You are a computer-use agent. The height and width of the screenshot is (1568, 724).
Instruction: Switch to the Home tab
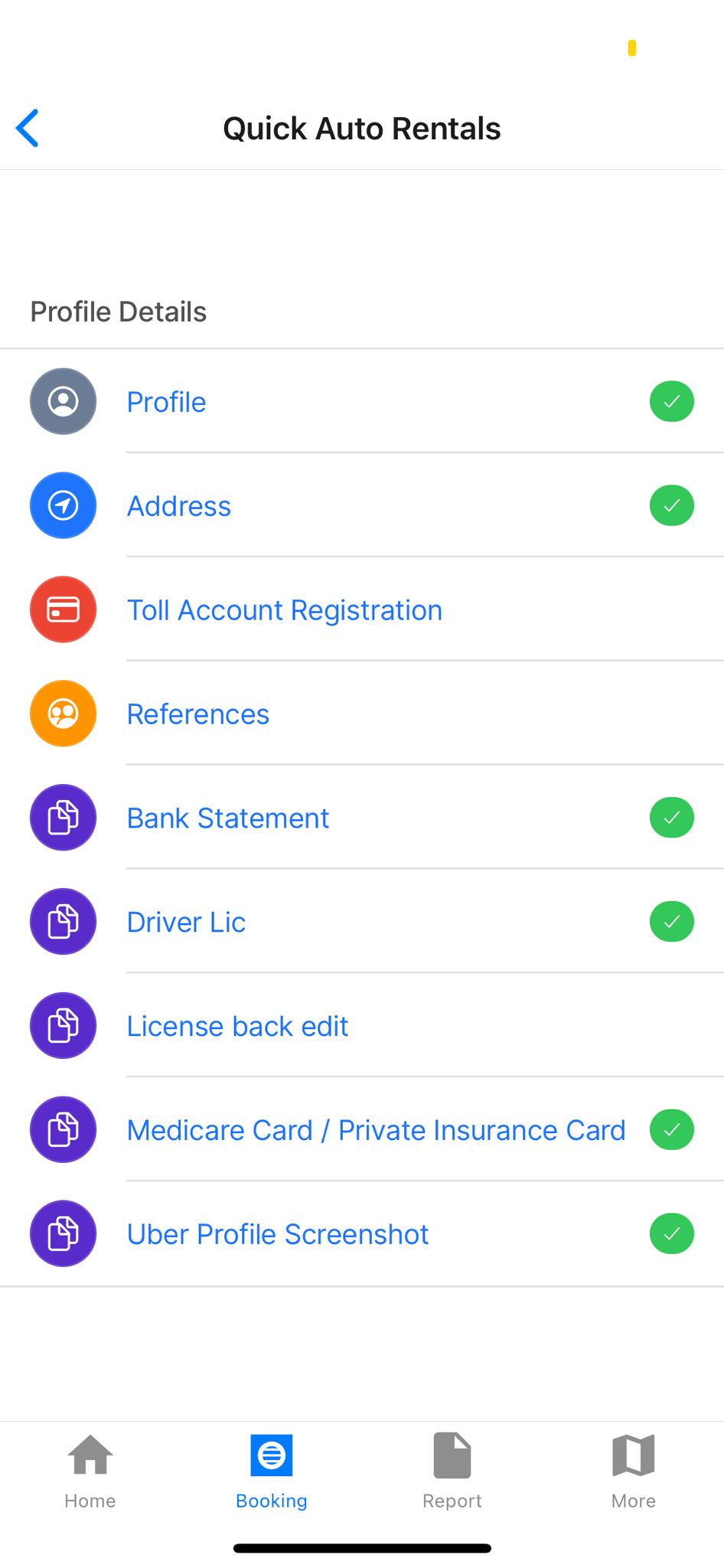click(x=90, y=1472)
